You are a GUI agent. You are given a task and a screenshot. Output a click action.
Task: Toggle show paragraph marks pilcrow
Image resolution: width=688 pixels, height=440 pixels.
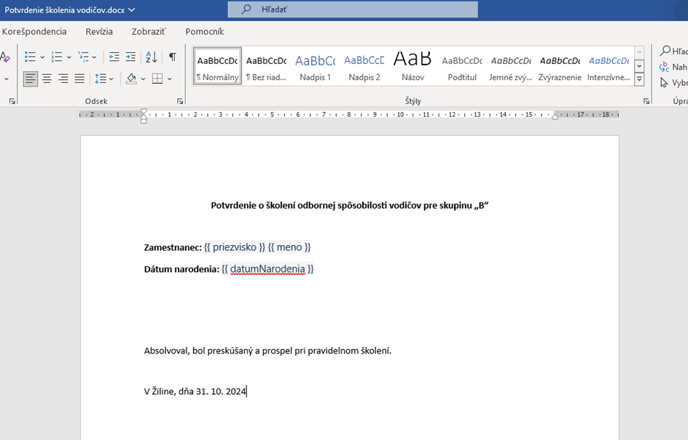pyautogui.click(x=172, y=57)
